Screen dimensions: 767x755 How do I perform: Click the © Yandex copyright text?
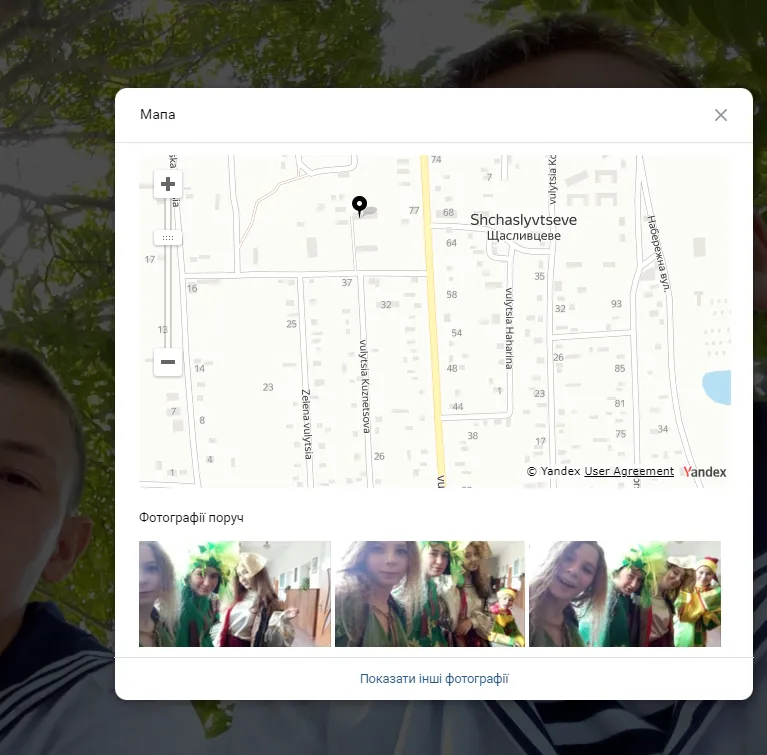[553, 472]
